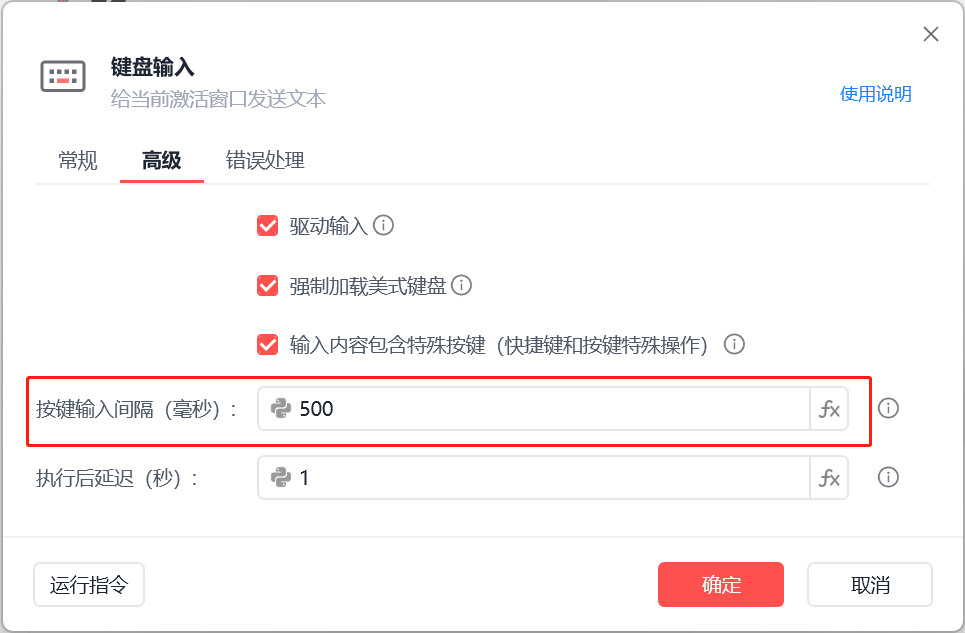The height and width of the screenshot is (633, 965).
Task: Uncheck the 驱动输入 checkbox
Action: coord(267,225)
